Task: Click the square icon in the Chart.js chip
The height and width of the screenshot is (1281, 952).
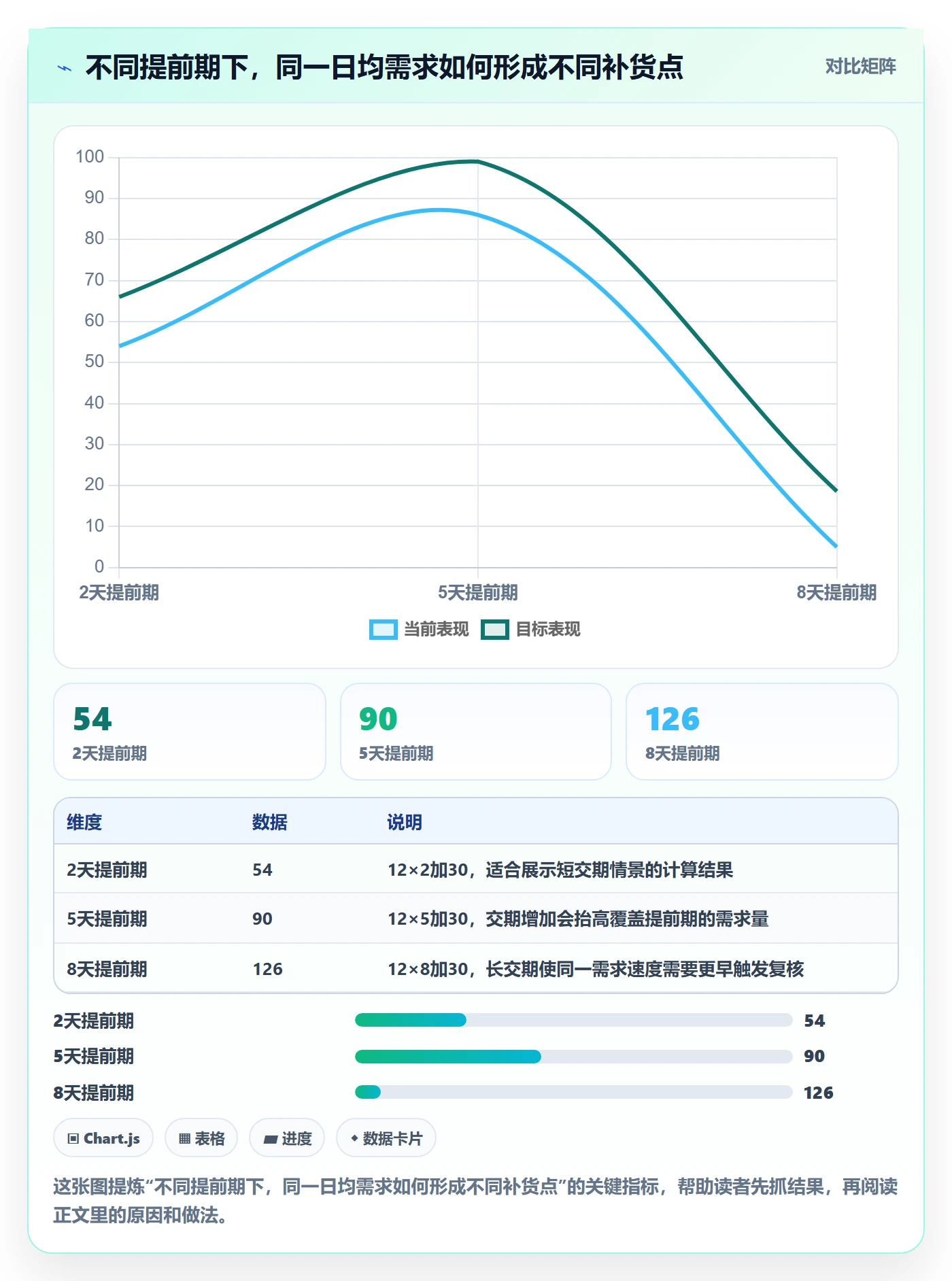Action: pyautogui.click(x=73, y=1138)
